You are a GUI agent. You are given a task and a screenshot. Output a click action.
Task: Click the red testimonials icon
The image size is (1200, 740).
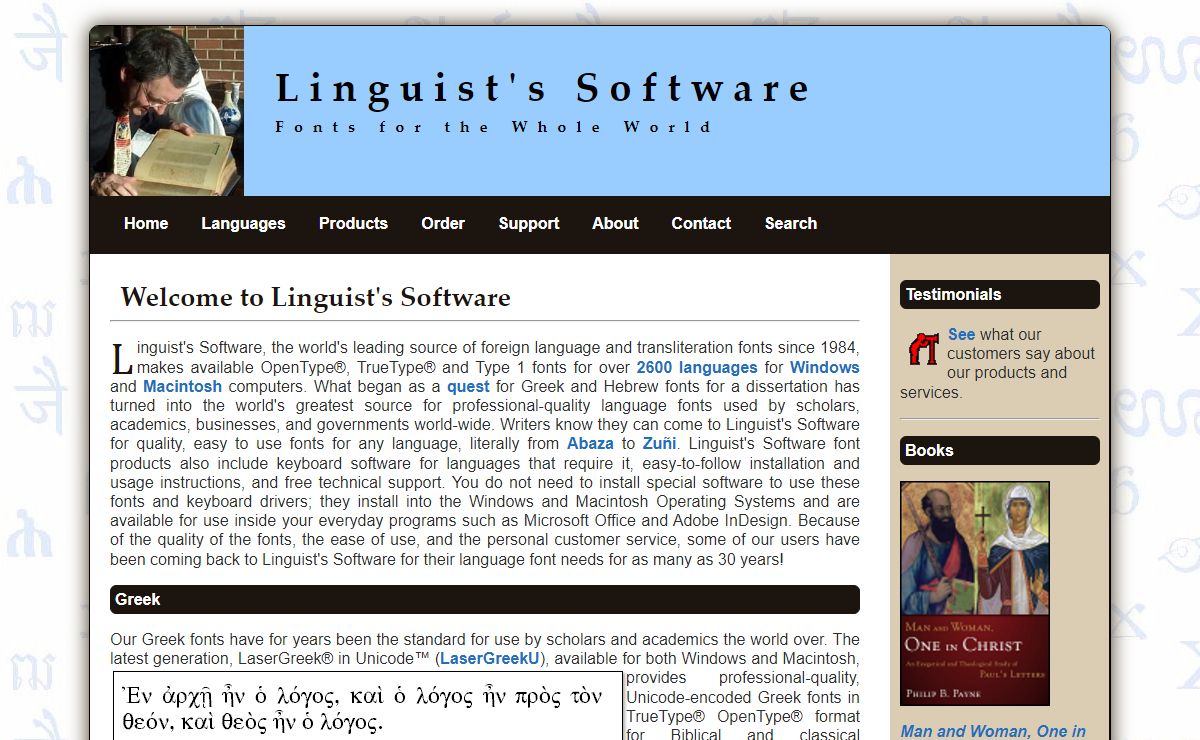923,349
